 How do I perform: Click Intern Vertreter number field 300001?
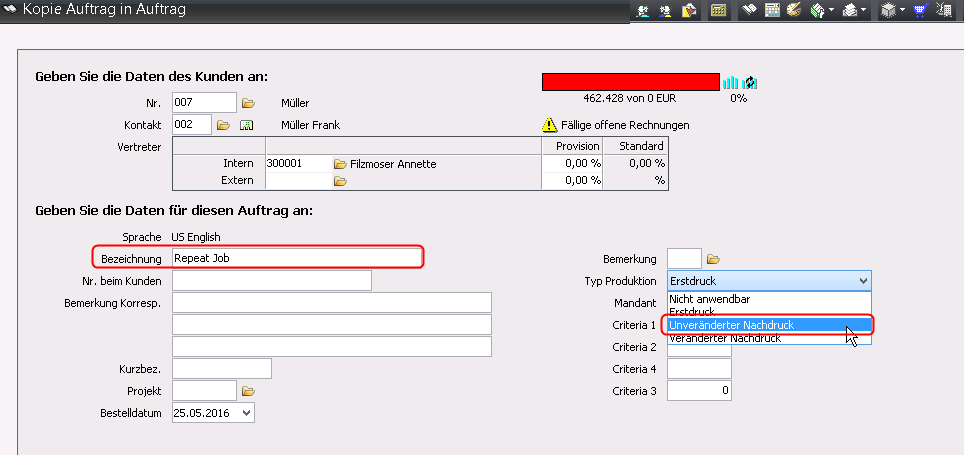click(298, 164)
